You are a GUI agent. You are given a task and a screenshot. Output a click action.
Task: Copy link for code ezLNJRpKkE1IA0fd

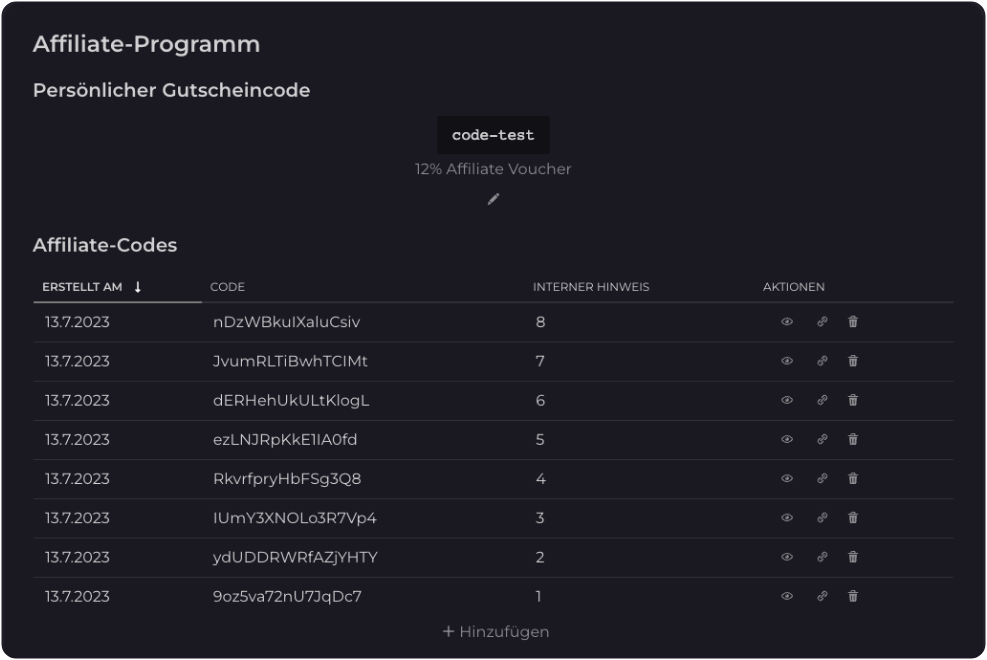click(x=822, y=439)
